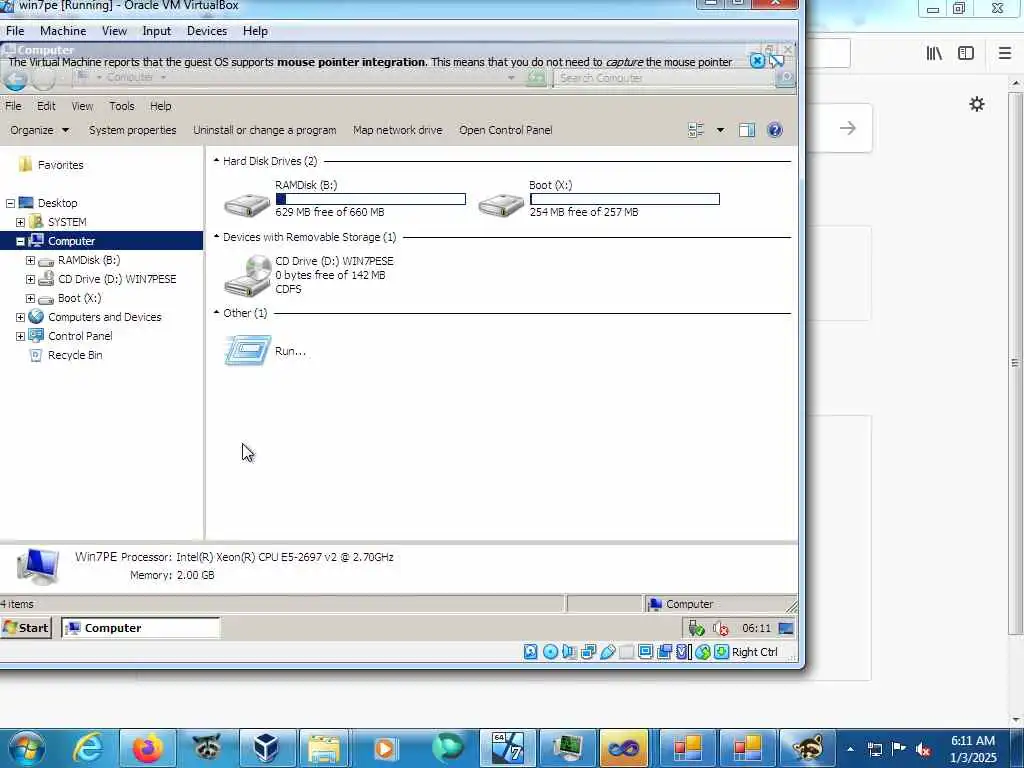Screen dimensions: 1024x768
Task: Click host Windows Start orb
Action: (x=27, y=748)
